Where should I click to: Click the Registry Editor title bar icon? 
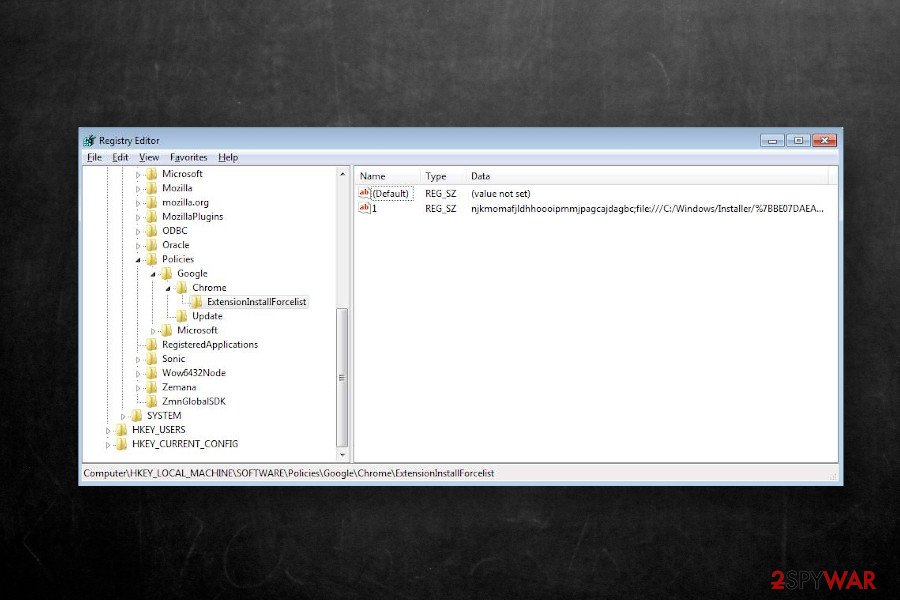point(90,141)
